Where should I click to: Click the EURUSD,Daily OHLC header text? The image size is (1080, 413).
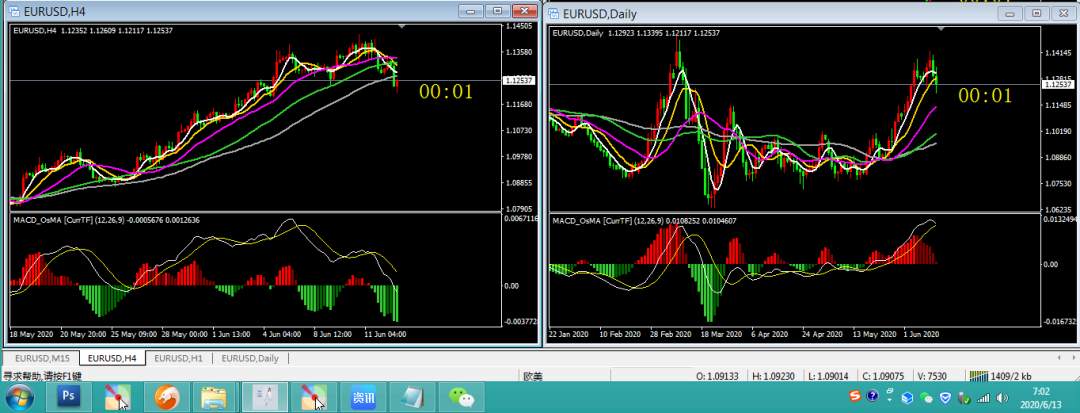636,33
